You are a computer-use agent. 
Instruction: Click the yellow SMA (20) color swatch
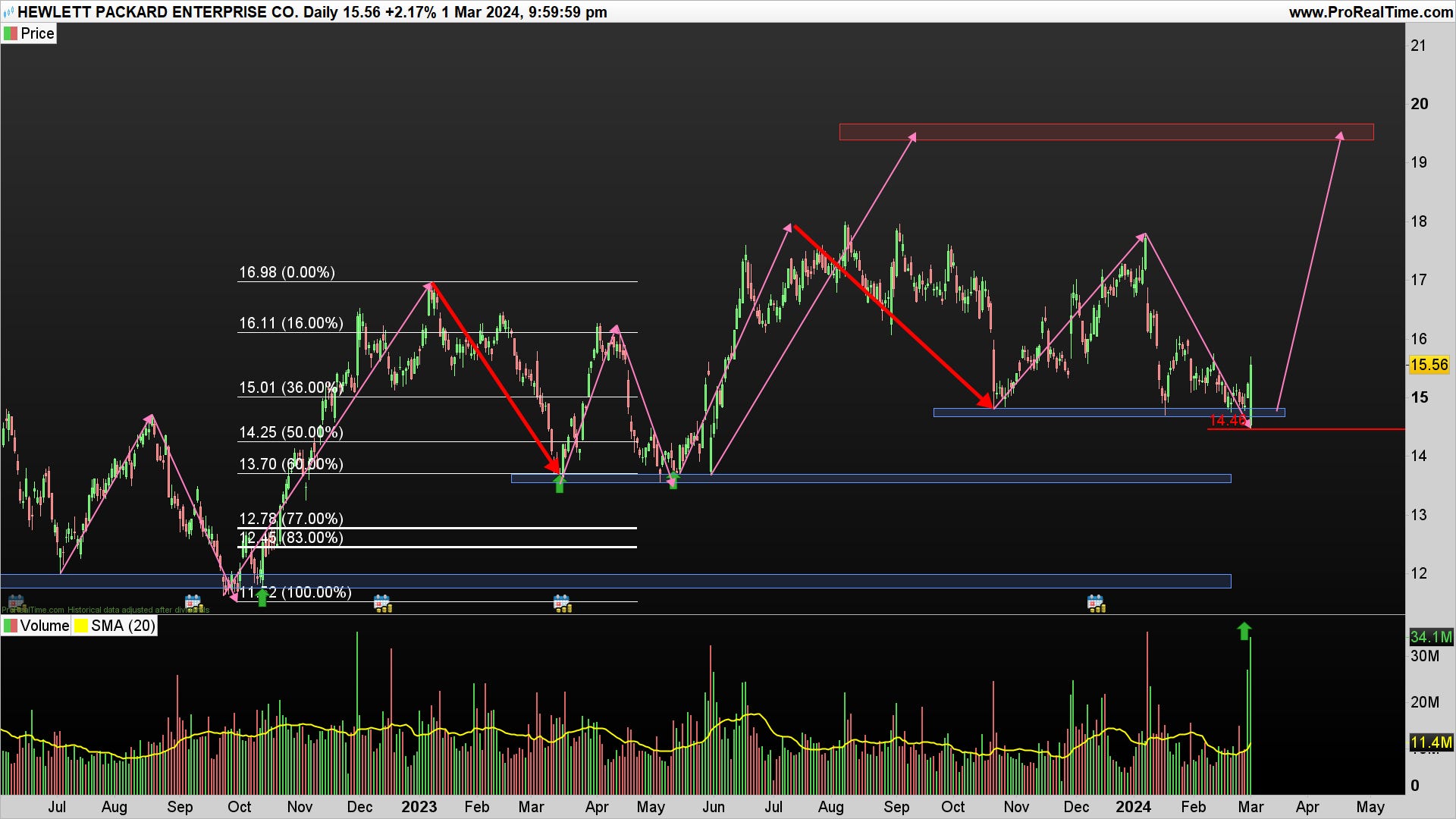click(80, 626)
